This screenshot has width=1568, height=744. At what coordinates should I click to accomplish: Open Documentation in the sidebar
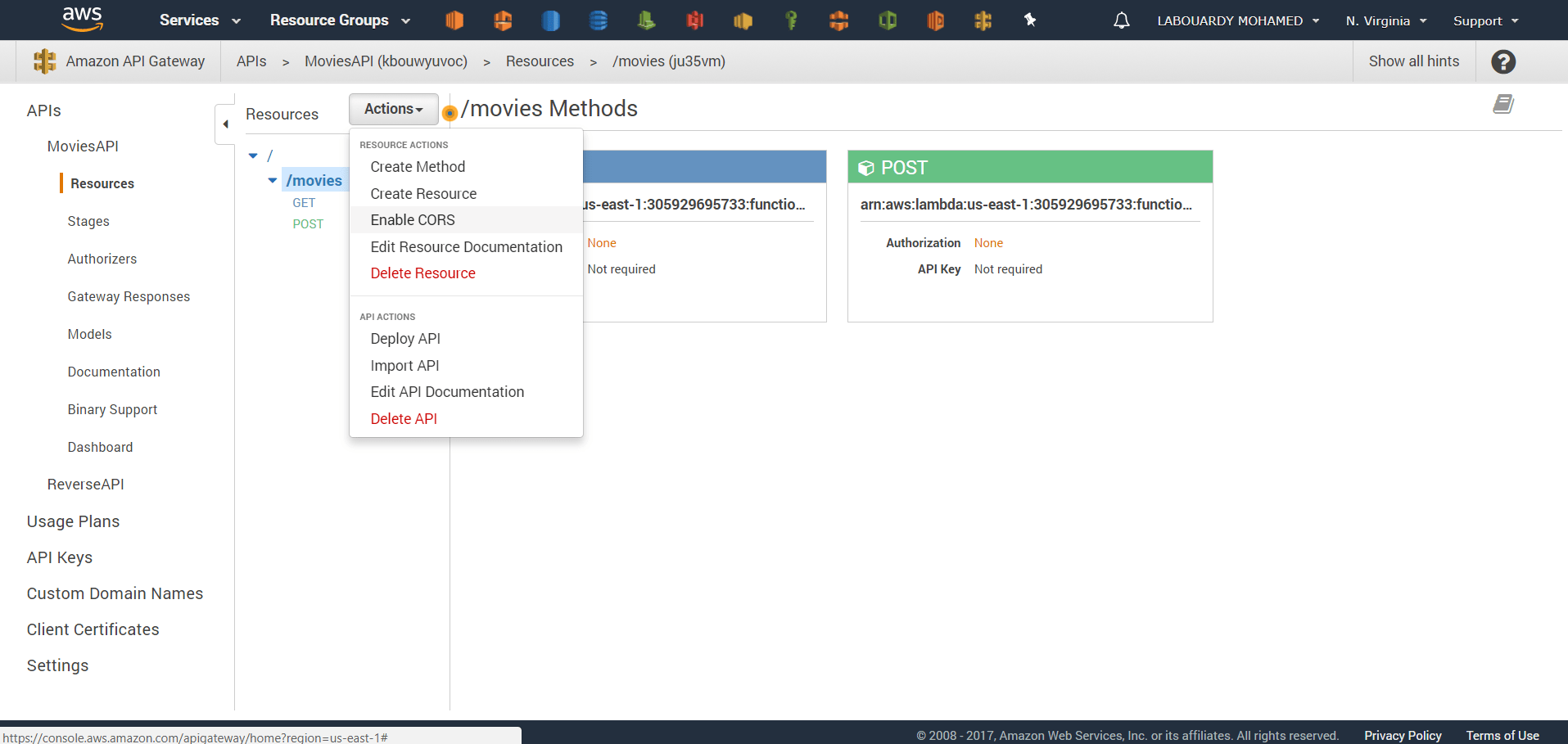pos(114,372)
